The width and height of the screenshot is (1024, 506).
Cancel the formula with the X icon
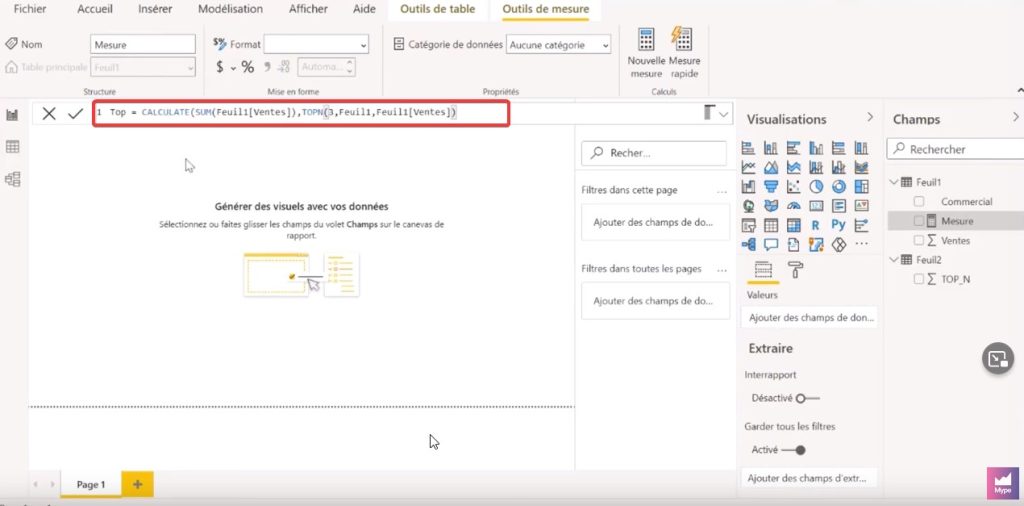click(49, 114)
